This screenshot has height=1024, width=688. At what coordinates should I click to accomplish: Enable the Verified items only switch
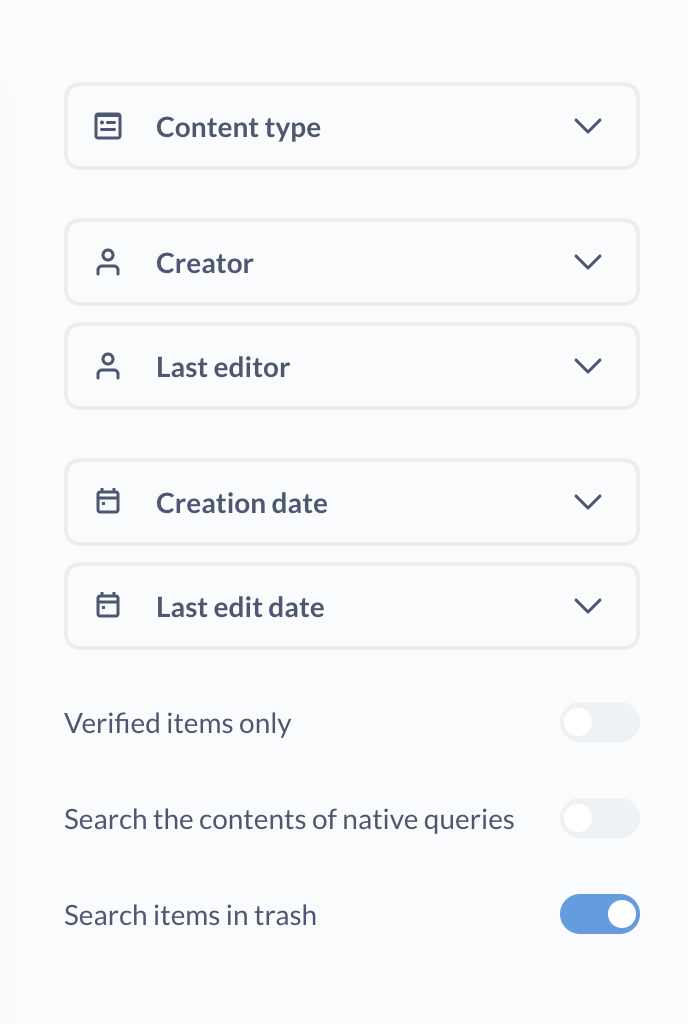pyautogui.click(x=599, y=722)
